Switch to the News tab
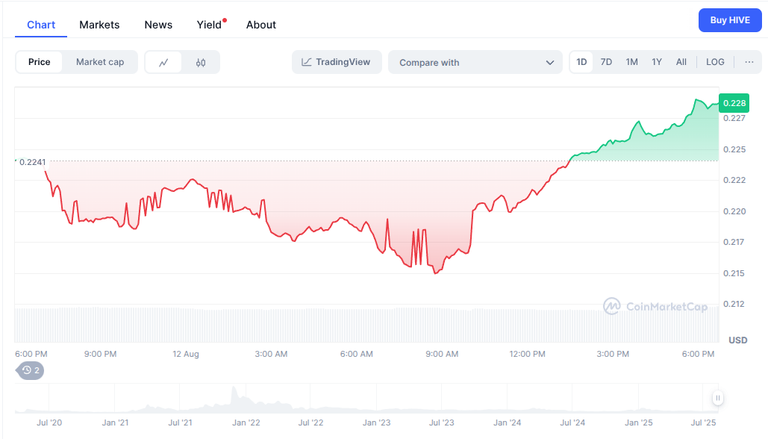Image resolution: width=768 pixels, height=439 pixels. coord(158,24)
